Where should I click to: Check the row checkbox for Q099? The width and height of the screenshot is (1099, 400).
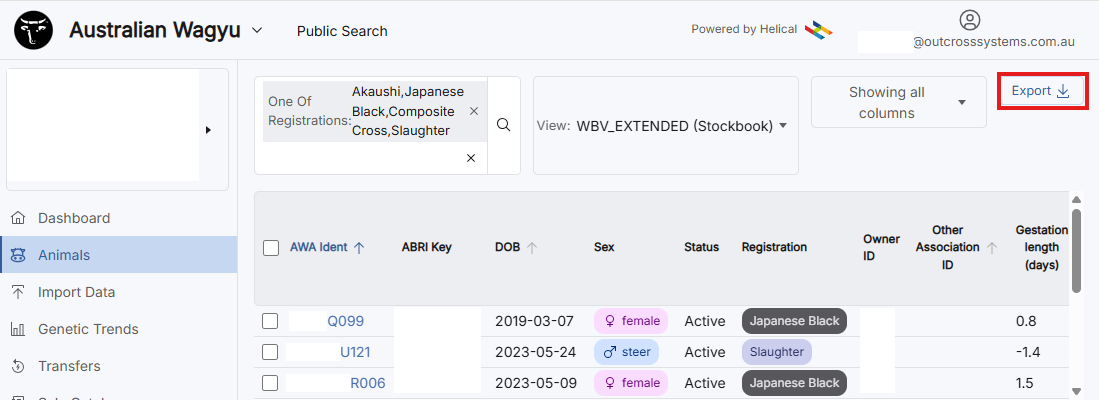(270, 321)
